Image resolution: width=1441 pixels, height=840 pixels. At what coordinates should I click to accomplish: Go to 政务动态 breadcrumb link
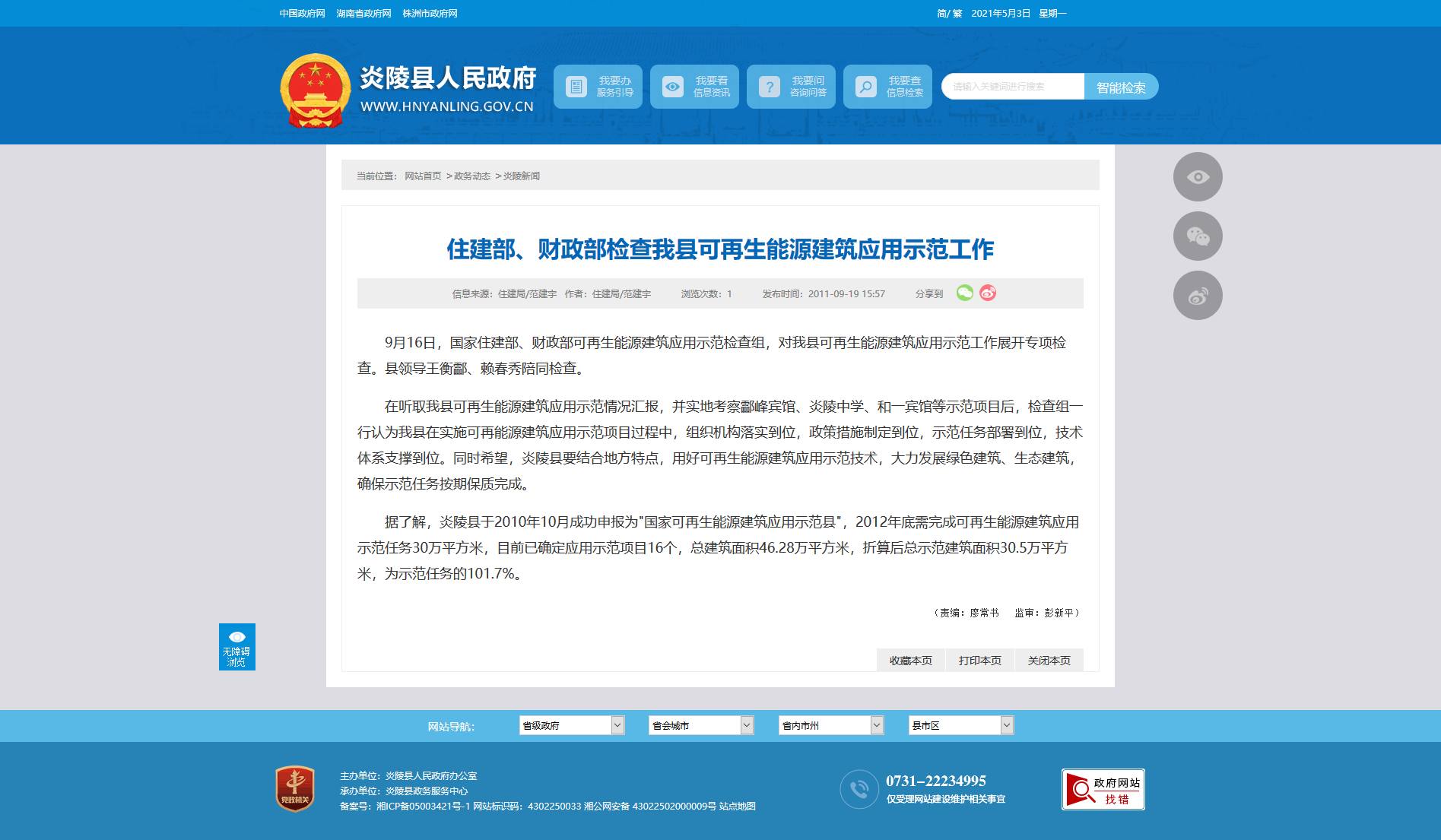(x=472, y=176)
